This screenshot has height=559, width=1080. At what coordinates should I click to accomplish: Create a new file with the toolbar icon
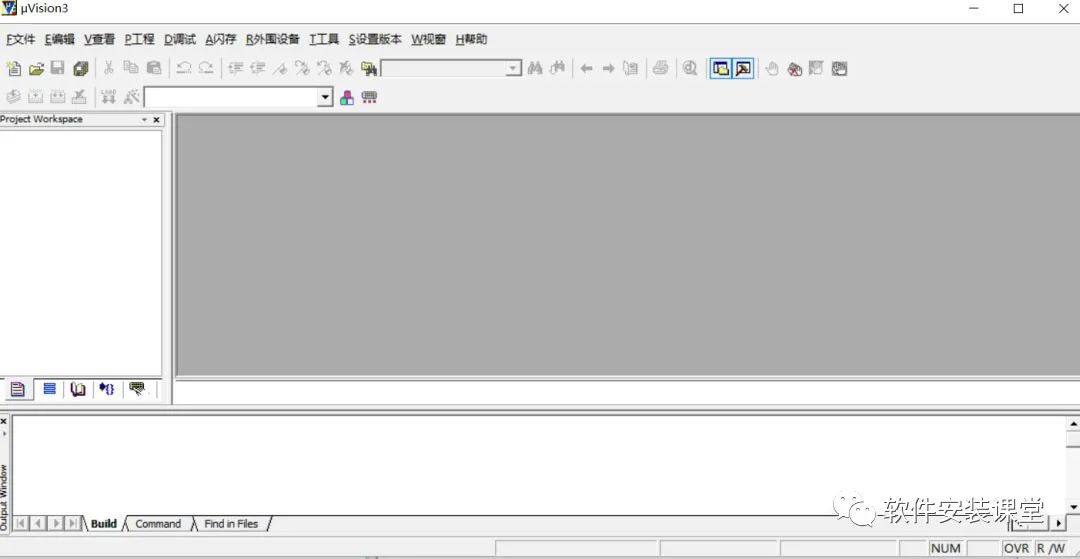coord(14,68)
